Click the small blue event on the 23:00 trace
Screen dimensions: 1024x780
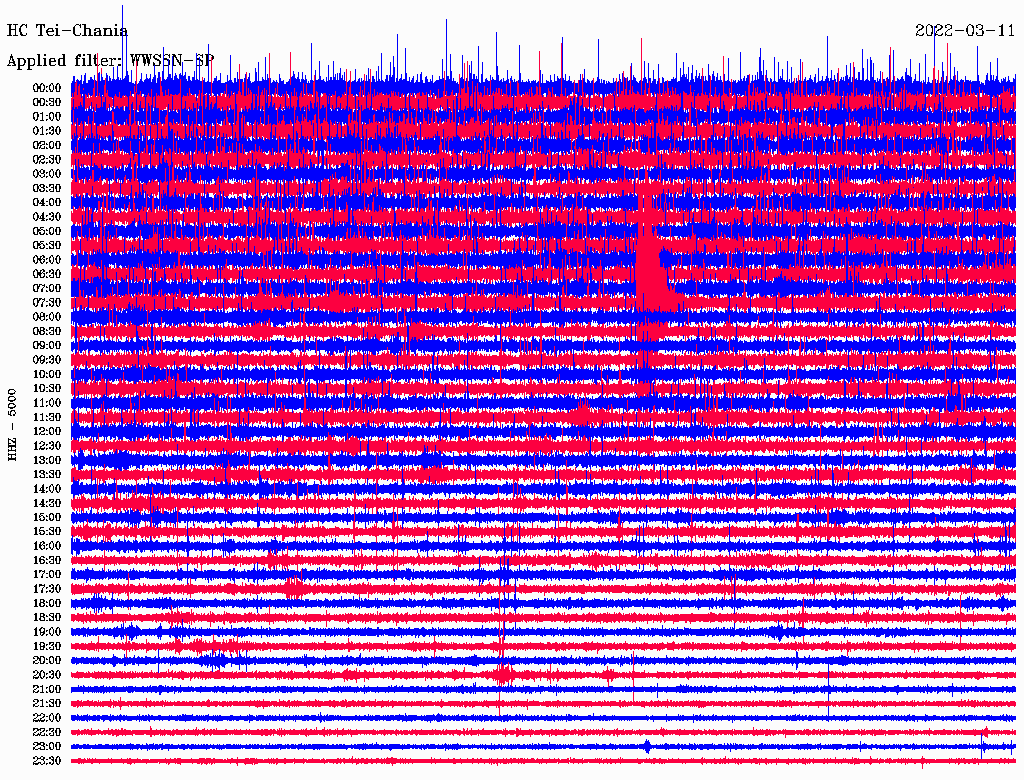tap(647, 746)
